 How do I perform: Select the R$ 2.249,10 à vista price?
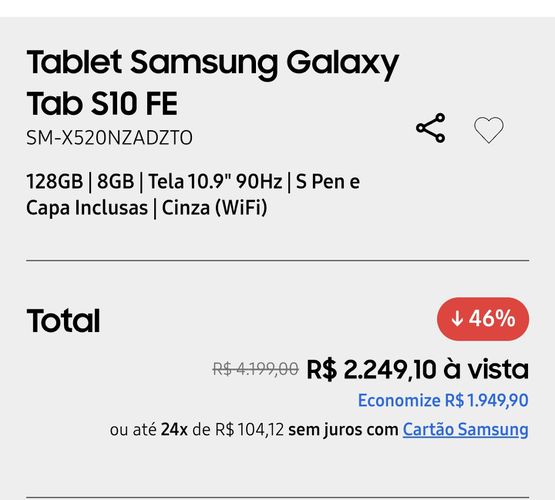(x=418, y=369)
